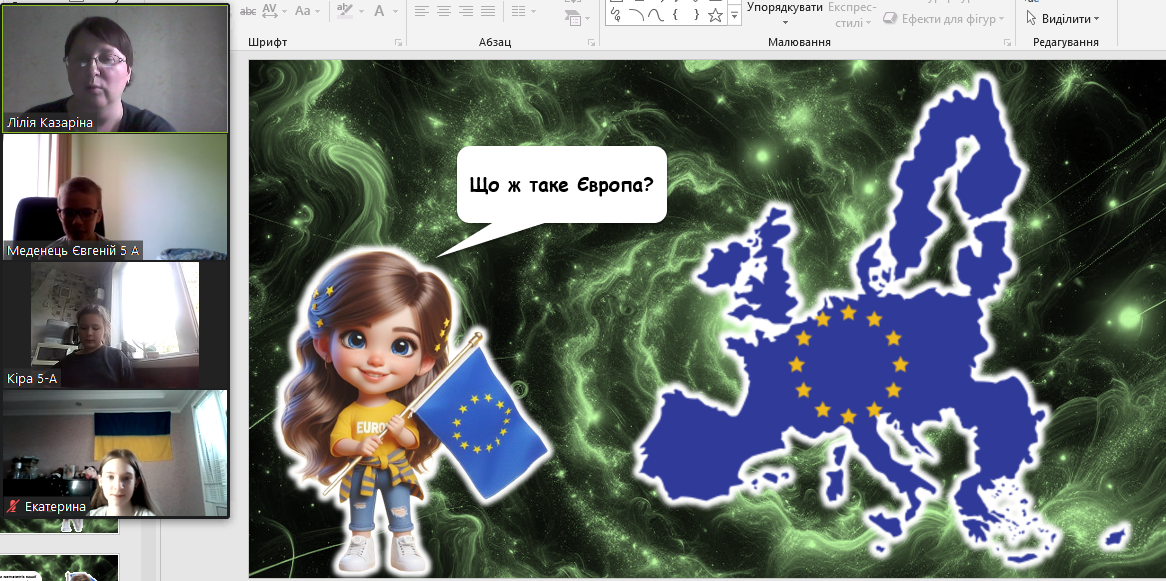The height and width of the screenshot is (581, 1166).
Task: Select the 5-point Star shape
Action: [x=715, y=14]
